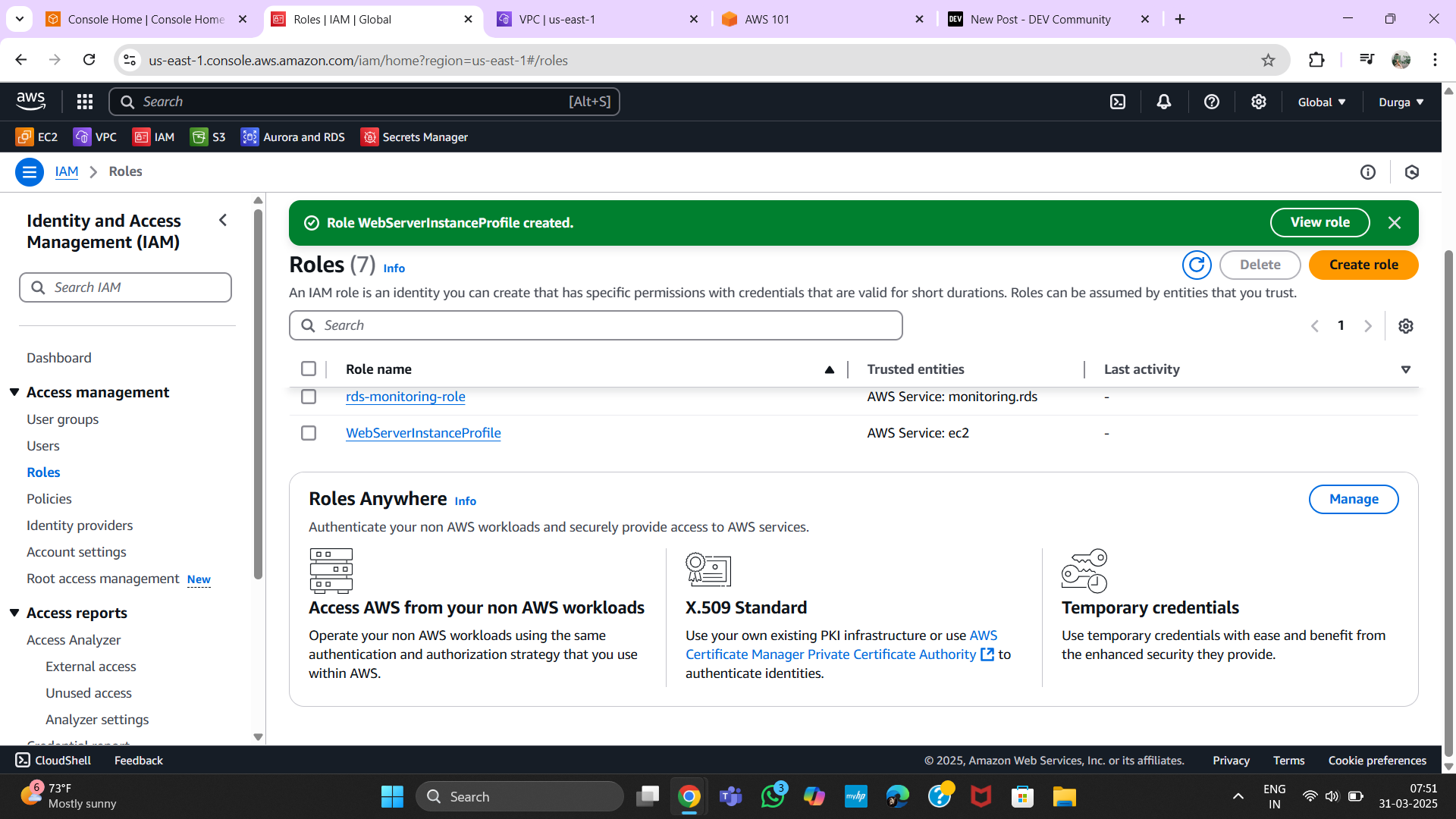Click the roles Search filter field
This screenshot has height=819, width=1456.
pyautogui.click(x=596, y=325)
